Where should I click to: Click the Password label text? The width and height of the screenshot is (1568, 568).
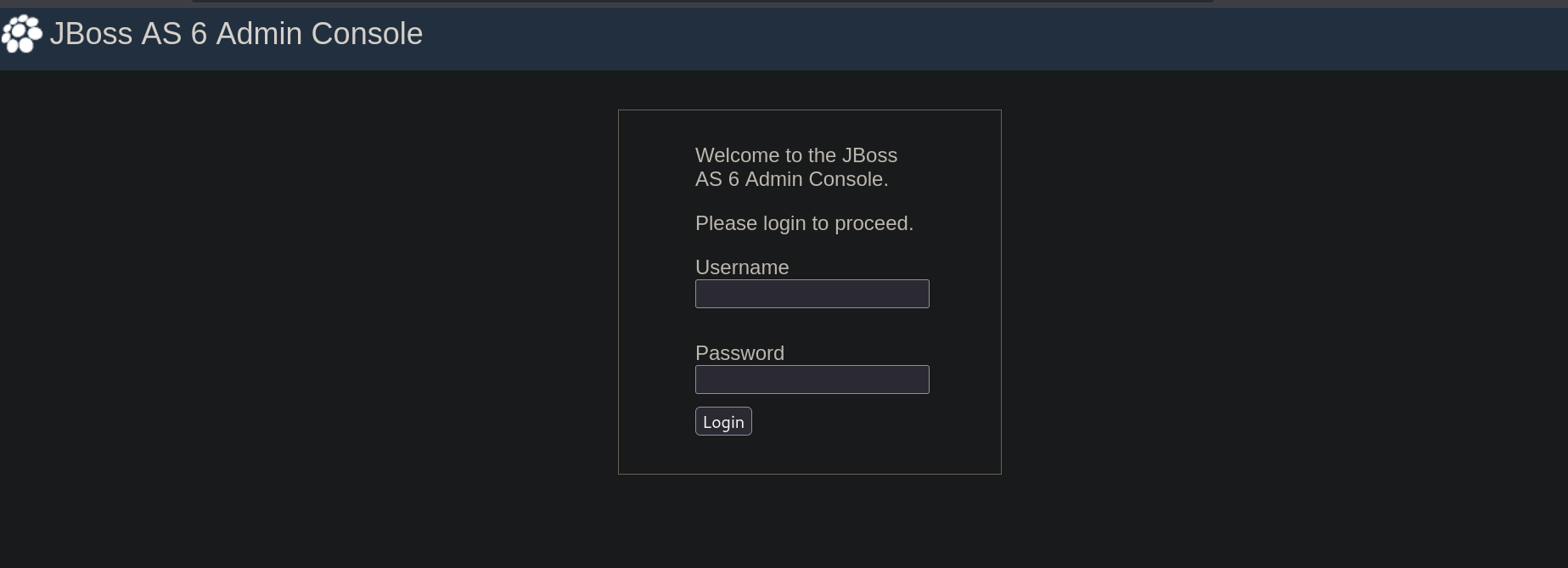click(739, 353)
